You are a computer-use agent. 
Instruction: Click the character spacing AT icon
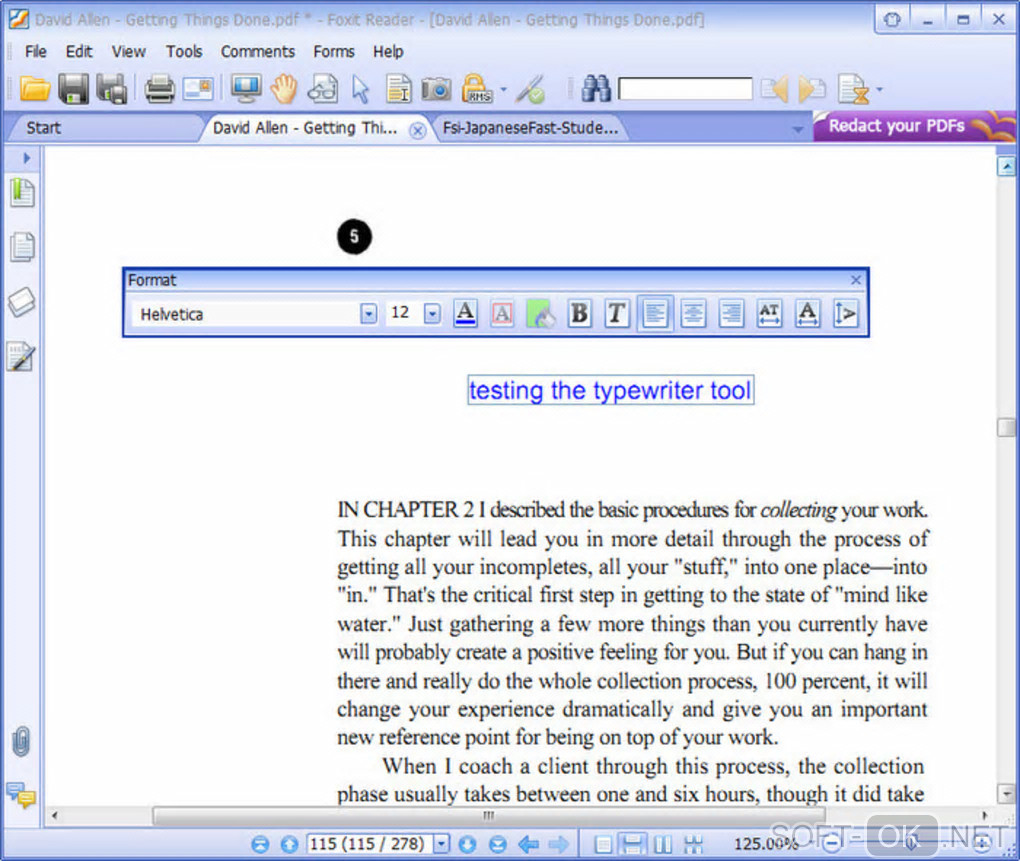[769, 314]
